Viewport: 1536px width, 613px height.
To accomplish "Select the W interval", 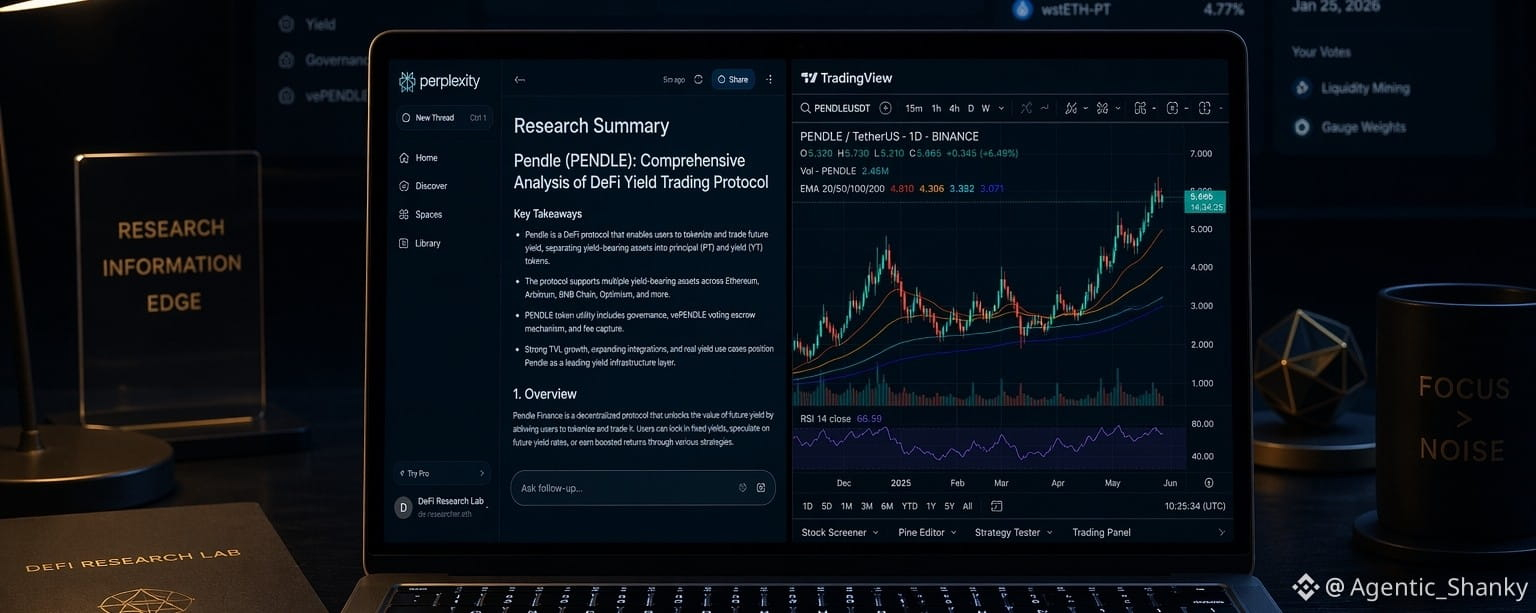I will pos(986,108).
